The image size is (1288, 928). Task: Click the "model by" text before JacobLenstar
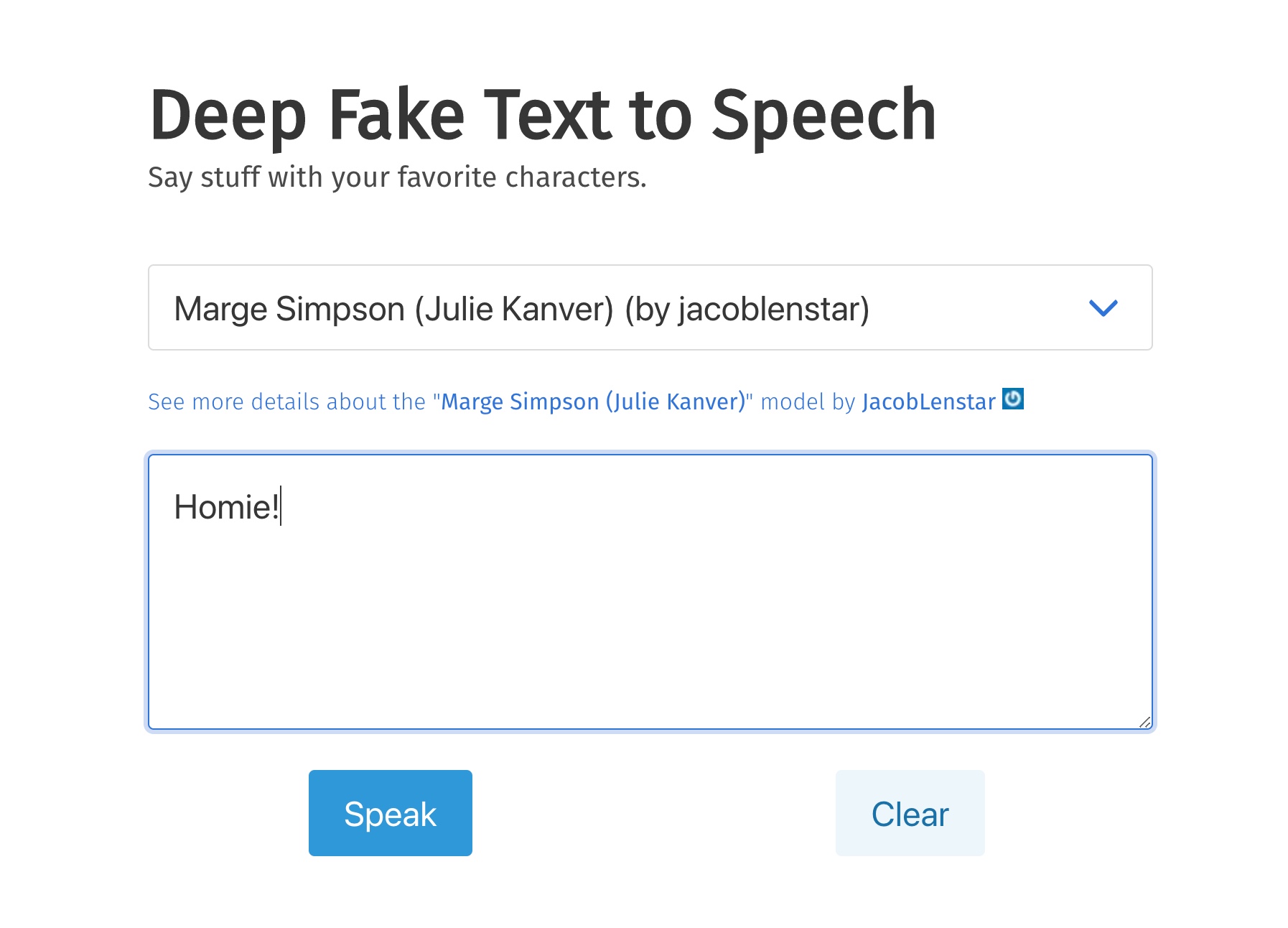coord(807,402)
